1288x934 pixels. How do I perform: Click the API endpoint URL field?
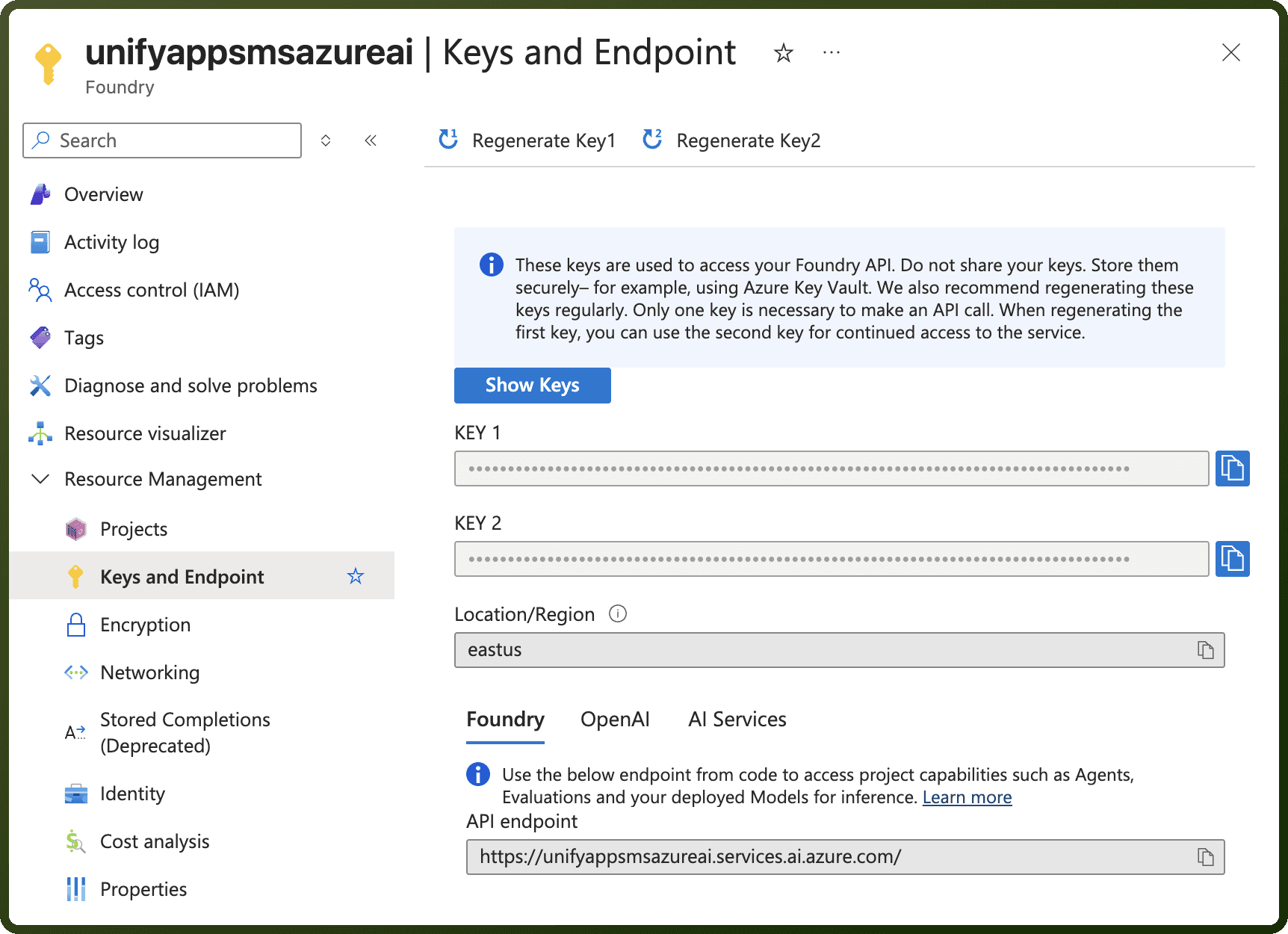(845, 857)
